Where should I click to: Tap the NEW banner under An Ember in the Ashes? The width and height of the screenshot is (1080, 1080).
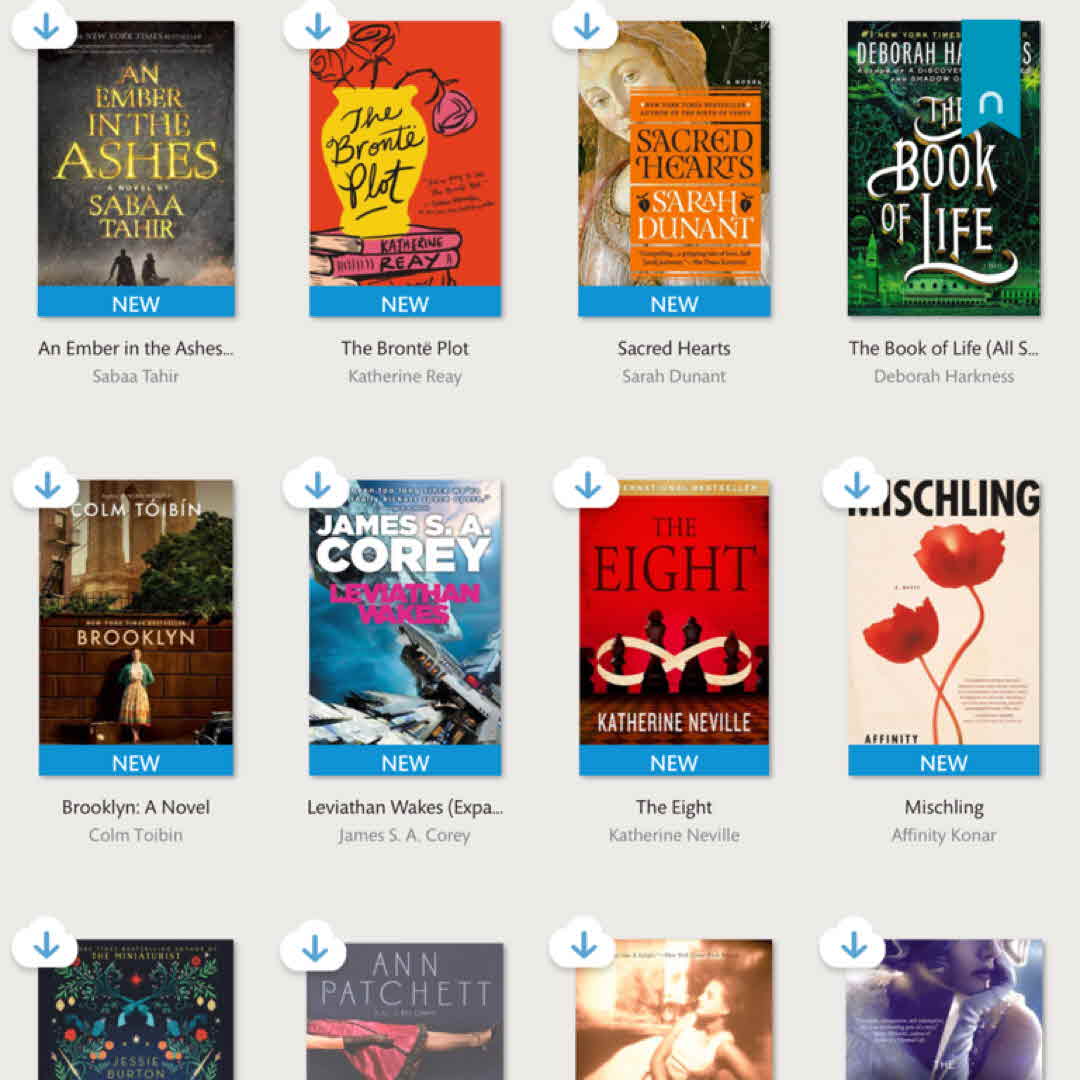[x=136, y=302]
